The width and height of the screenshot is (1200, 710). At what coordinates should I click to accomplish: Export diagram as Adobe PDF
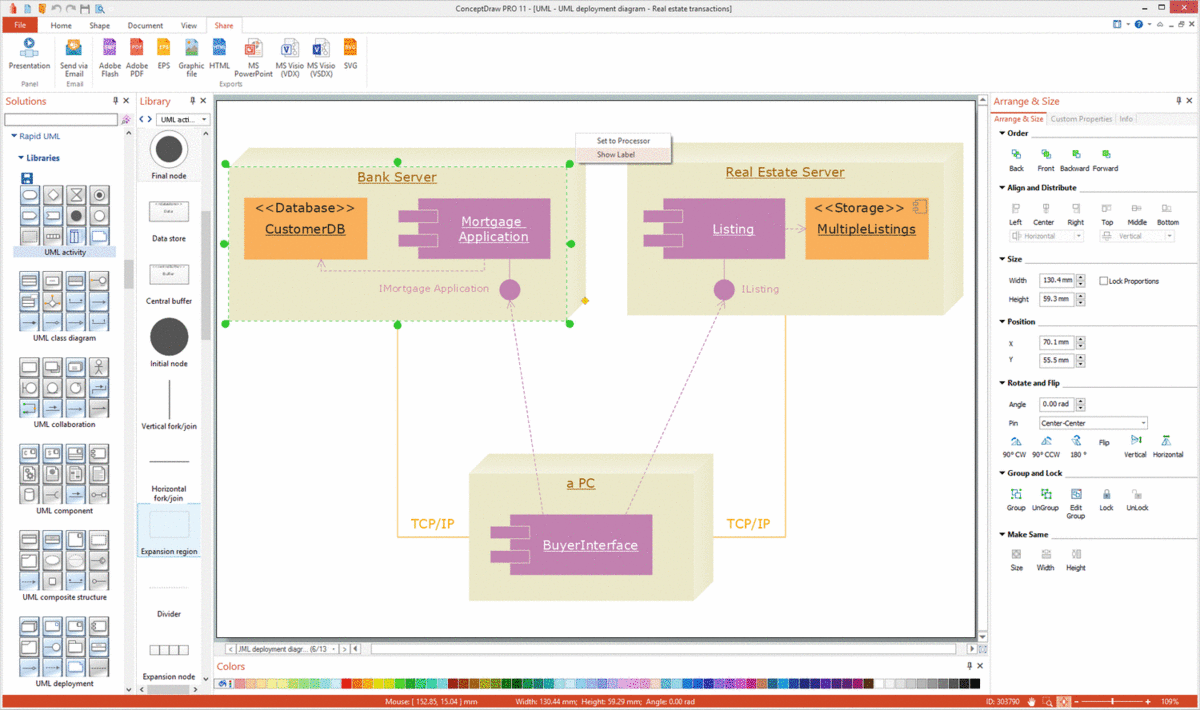click(x=137, y=57)
